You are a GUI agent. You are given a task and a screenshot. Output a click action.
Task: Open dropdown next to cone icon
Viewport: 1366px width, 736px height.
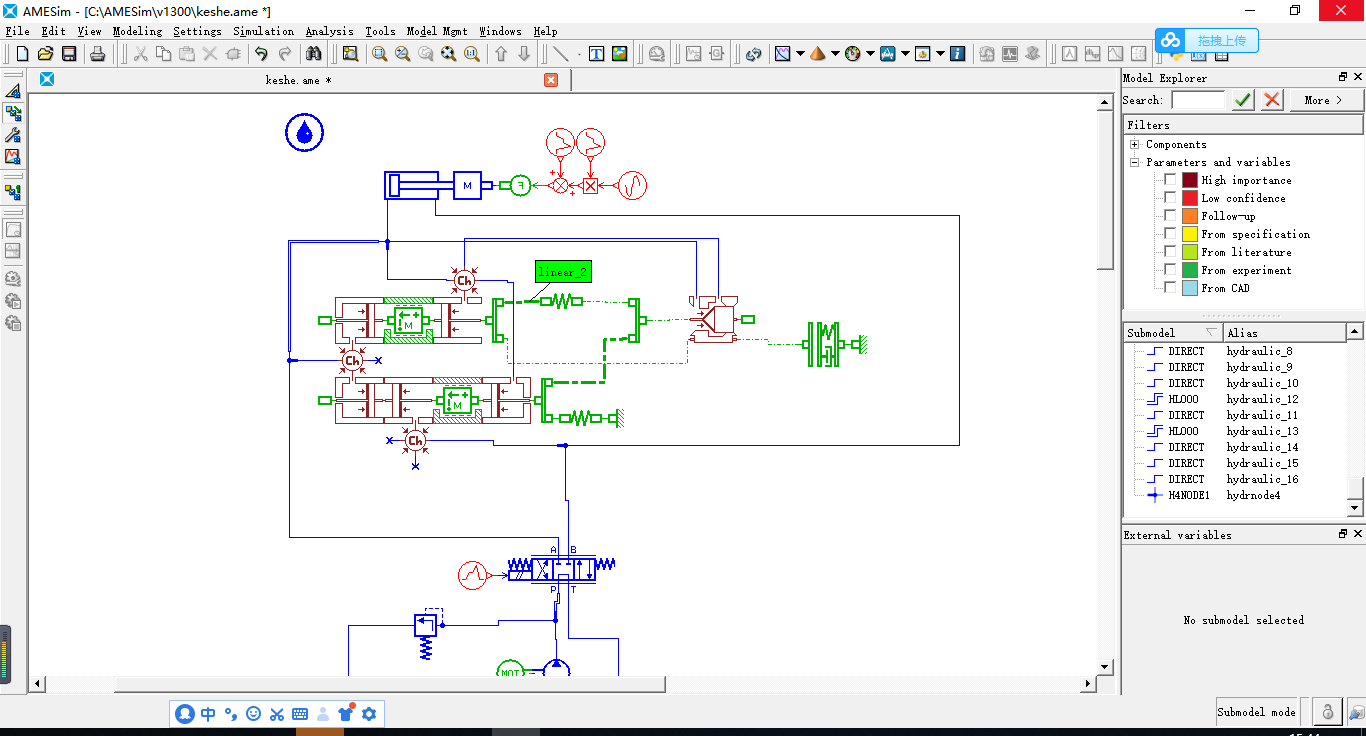click(x=835, y=54)
